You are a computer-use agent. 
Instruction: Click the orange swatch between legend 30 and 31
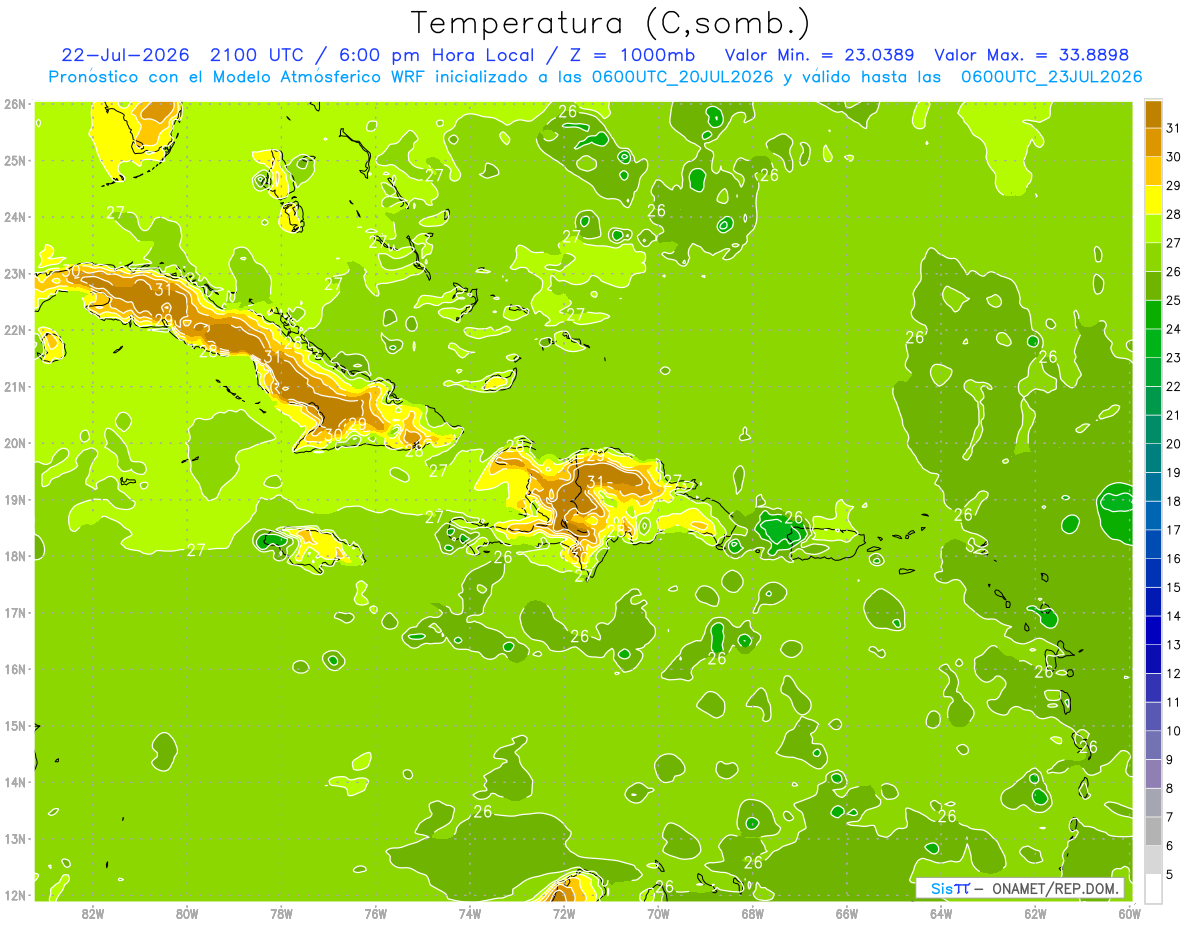coord(1153,142)
